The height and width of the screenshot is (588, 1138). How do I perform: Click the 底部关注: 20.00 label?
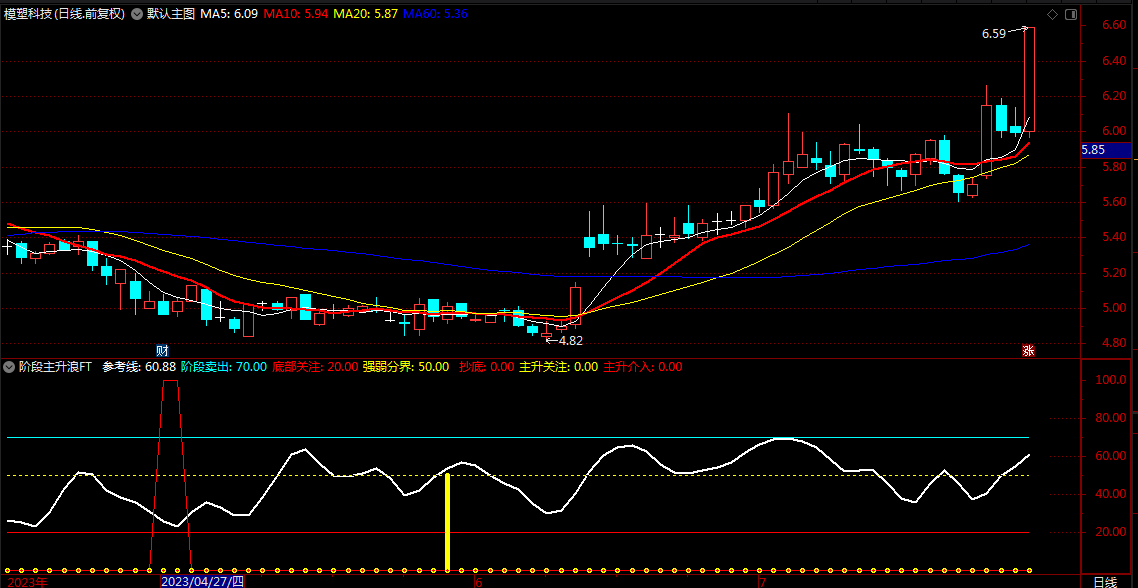click(315, 367)
